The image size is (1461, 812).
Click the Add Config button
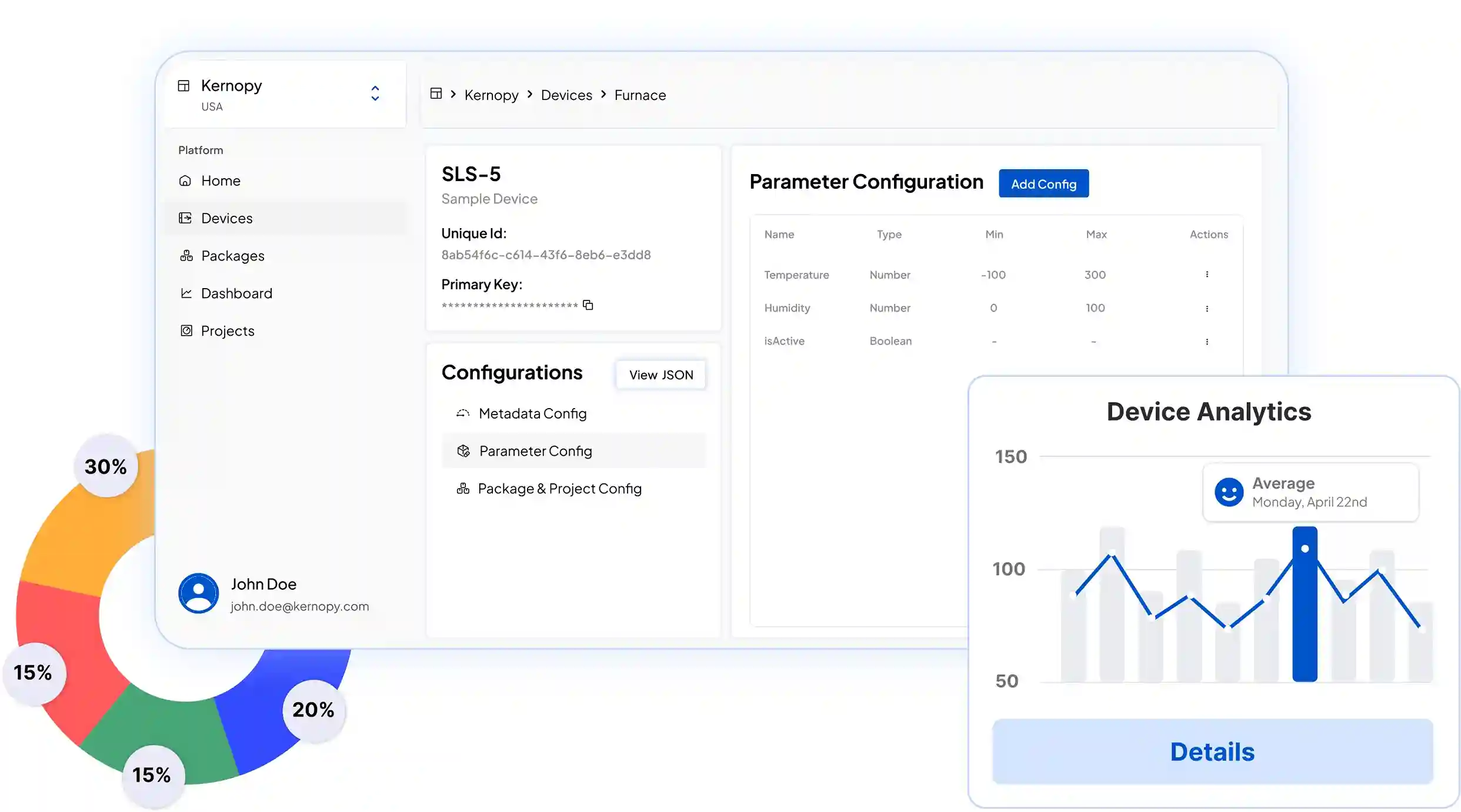[x=1043, y=184]
